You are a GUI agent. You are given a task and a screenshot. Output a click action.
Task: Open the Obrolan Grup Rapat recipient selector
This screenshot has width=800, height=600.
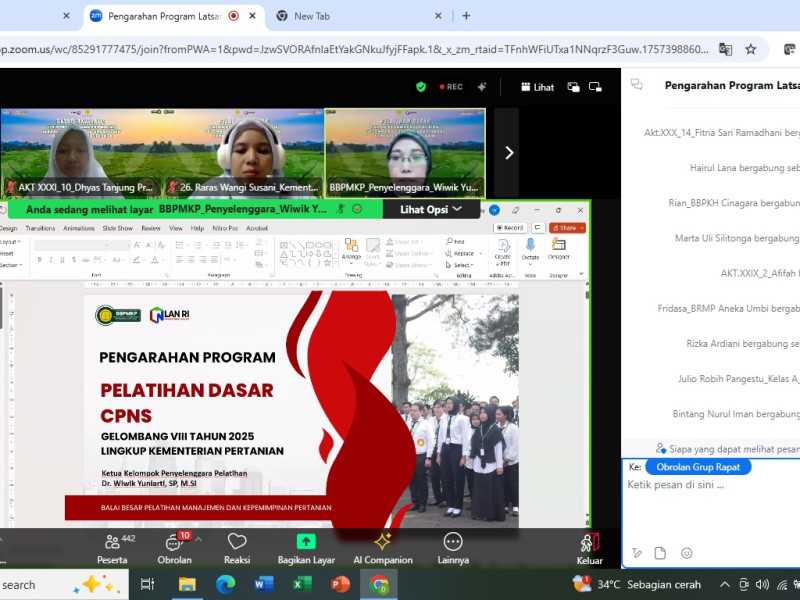click(698, 467)
